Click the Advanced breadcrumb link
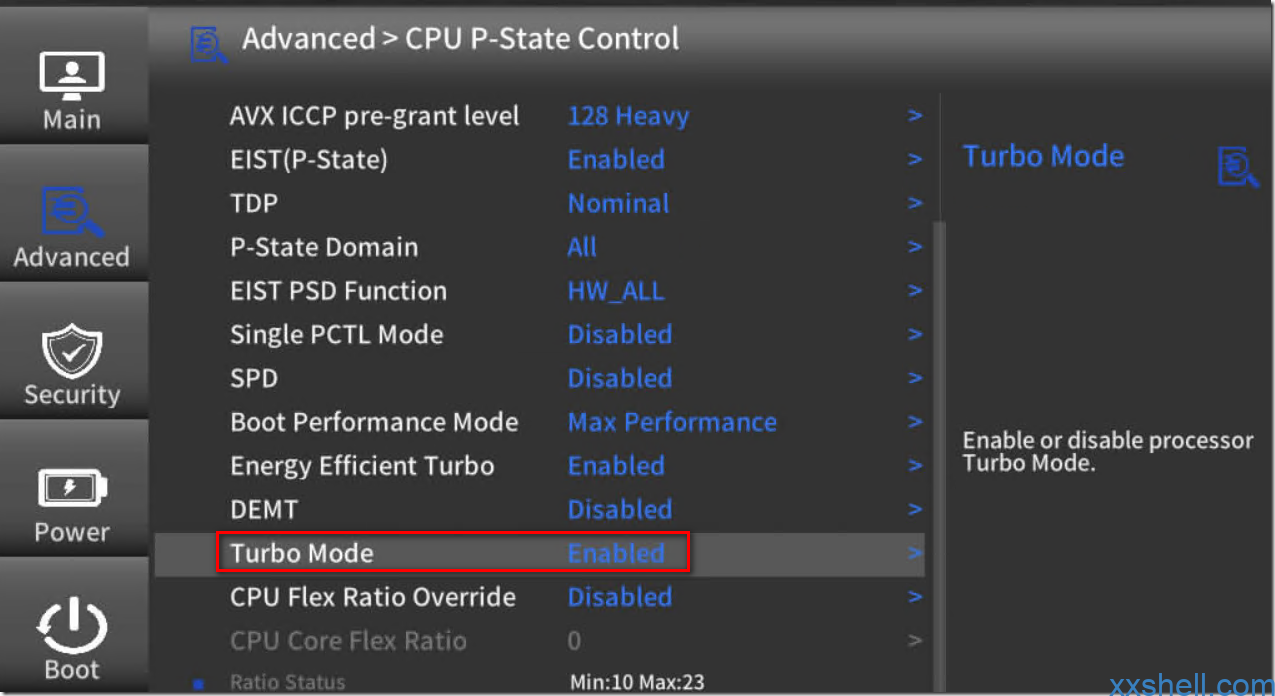Image resolution: width=1275 pixels, height=696 pixels. coord(308,39)
